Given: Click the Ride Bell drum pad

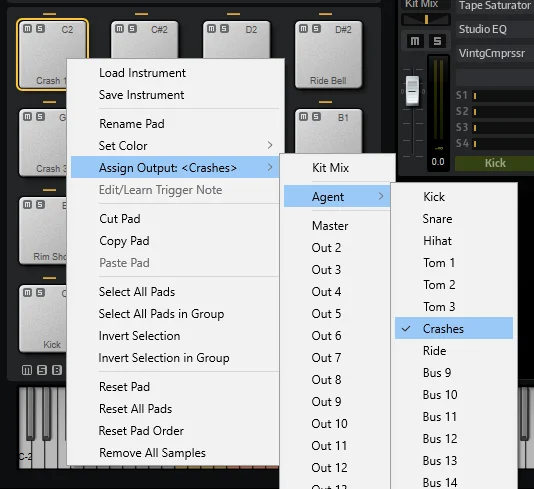Looking at the screenshot, I should point(328,54).
